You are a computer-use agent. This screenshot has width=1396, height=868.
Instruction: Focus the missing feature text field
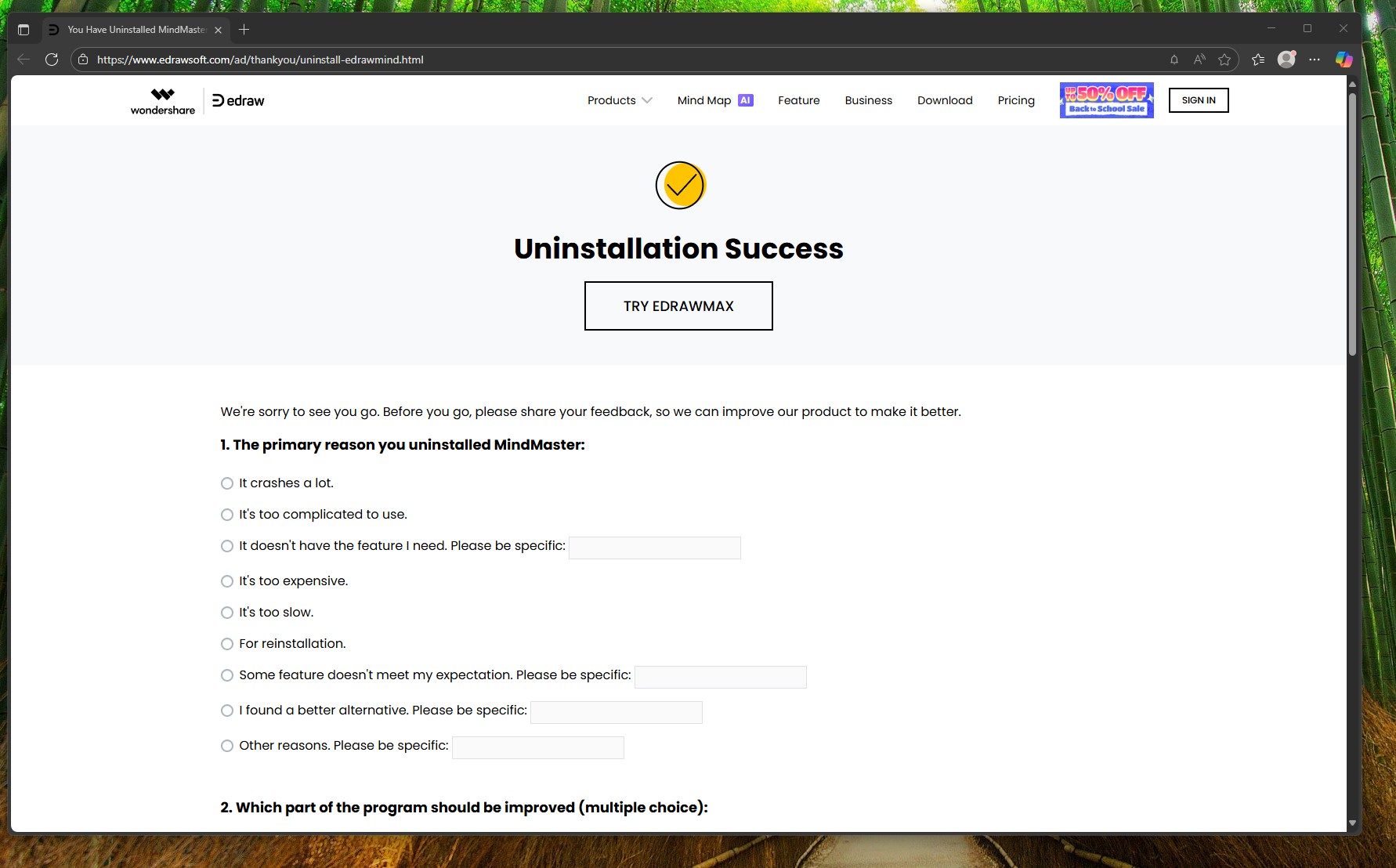(655, 548)
